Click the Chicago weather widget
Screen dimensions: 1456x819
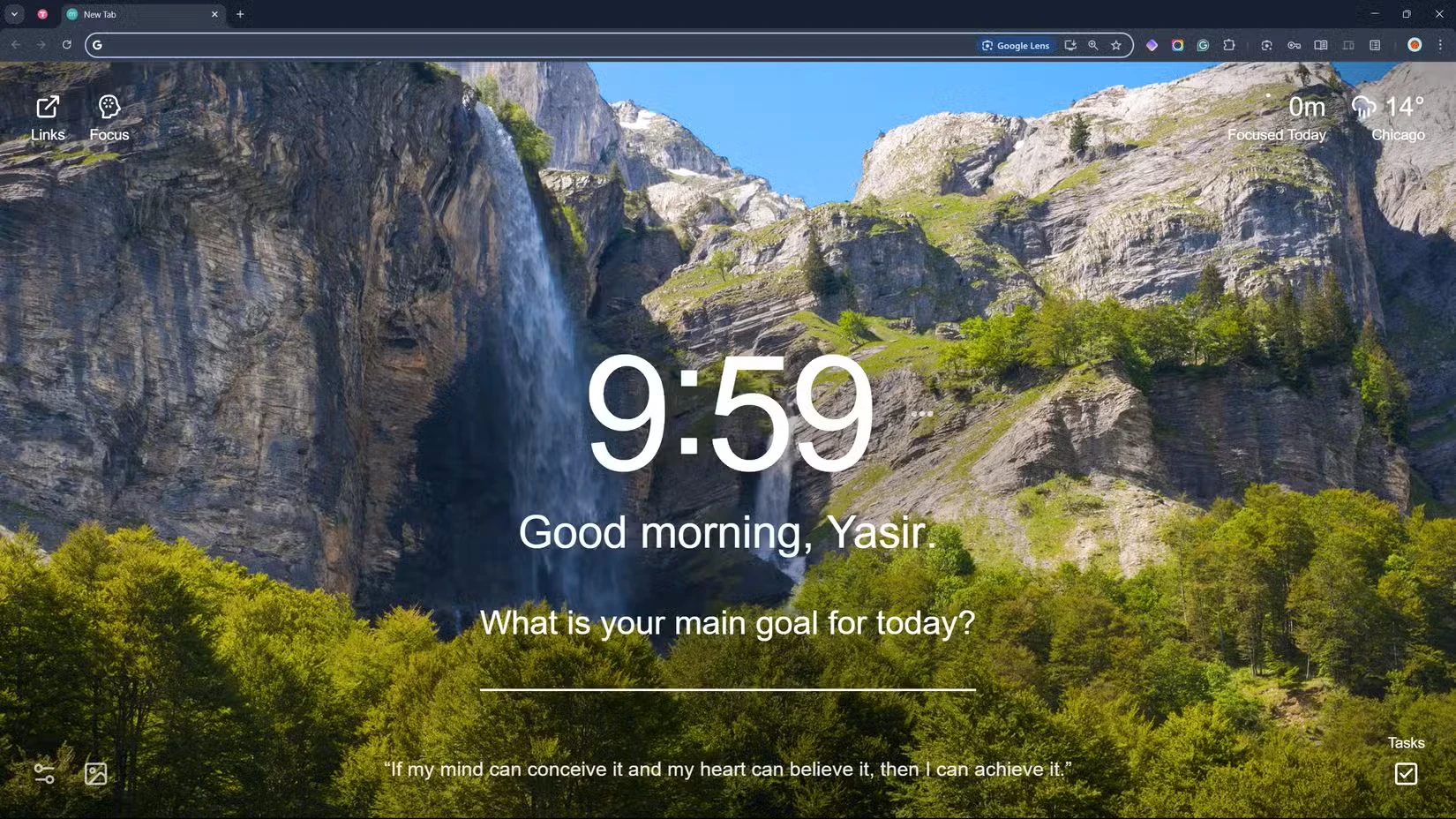tap(1396, 117)
